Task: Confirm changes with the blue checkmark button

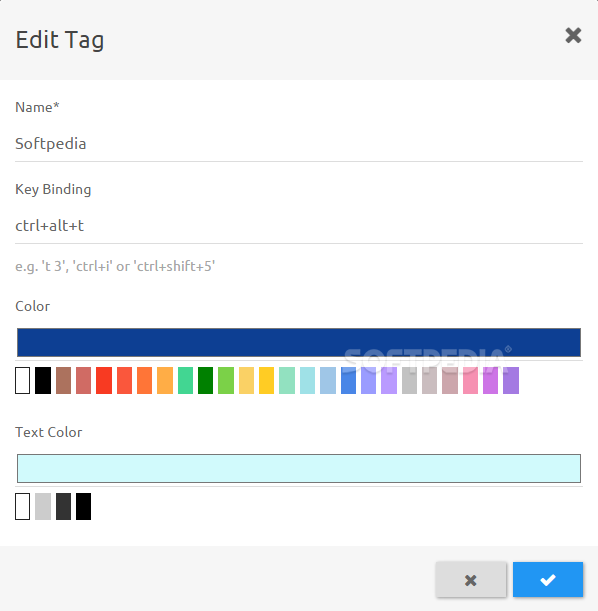Action: pyautogui.click(x=548, y=579)
